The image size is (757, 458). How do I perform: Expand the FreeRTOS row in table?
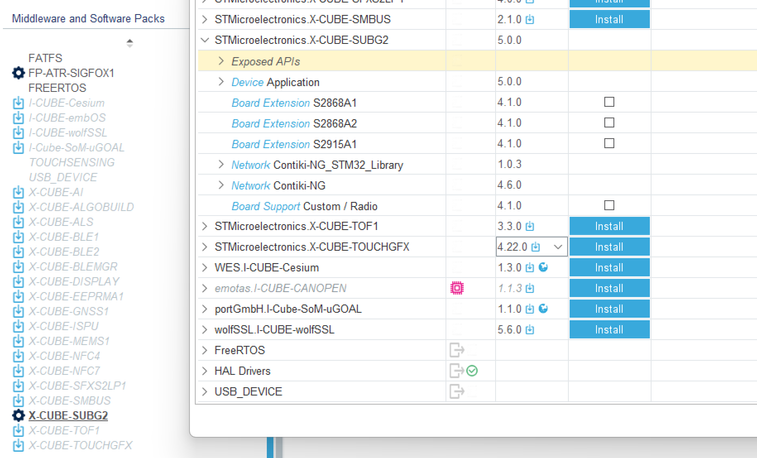coord(205,350)
